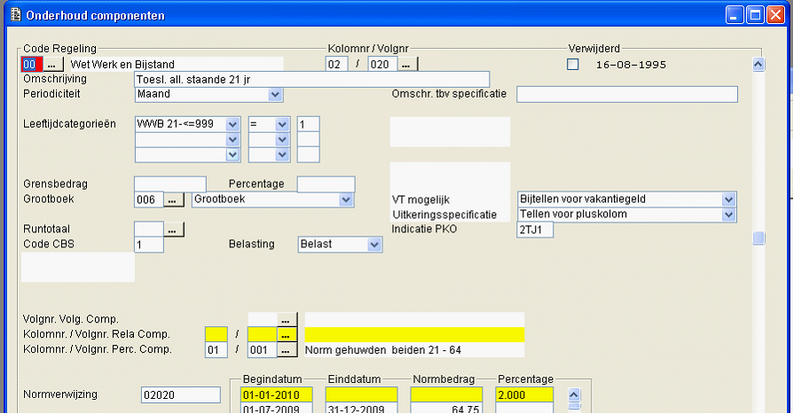Open the '=' operator dropdown

pos(282,124)
